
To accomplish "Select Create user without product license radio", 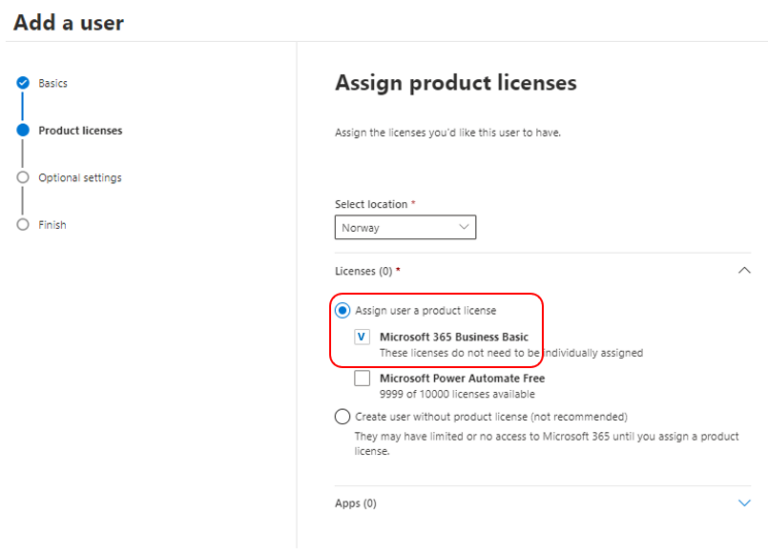I will (x=342, y=417).
